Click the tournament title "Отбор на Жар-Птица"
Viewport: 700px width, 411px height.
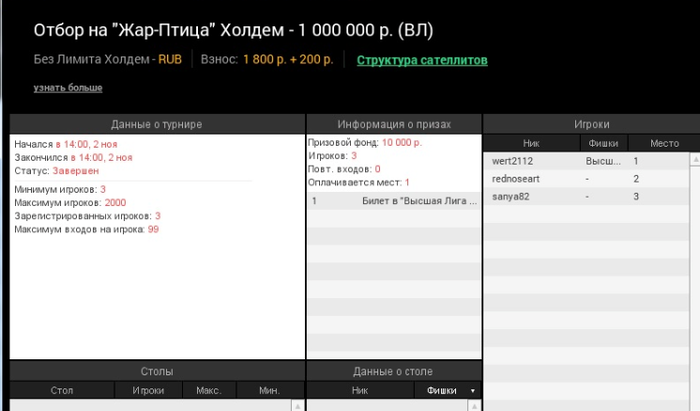pyautogui.click(x=233, y=30)
